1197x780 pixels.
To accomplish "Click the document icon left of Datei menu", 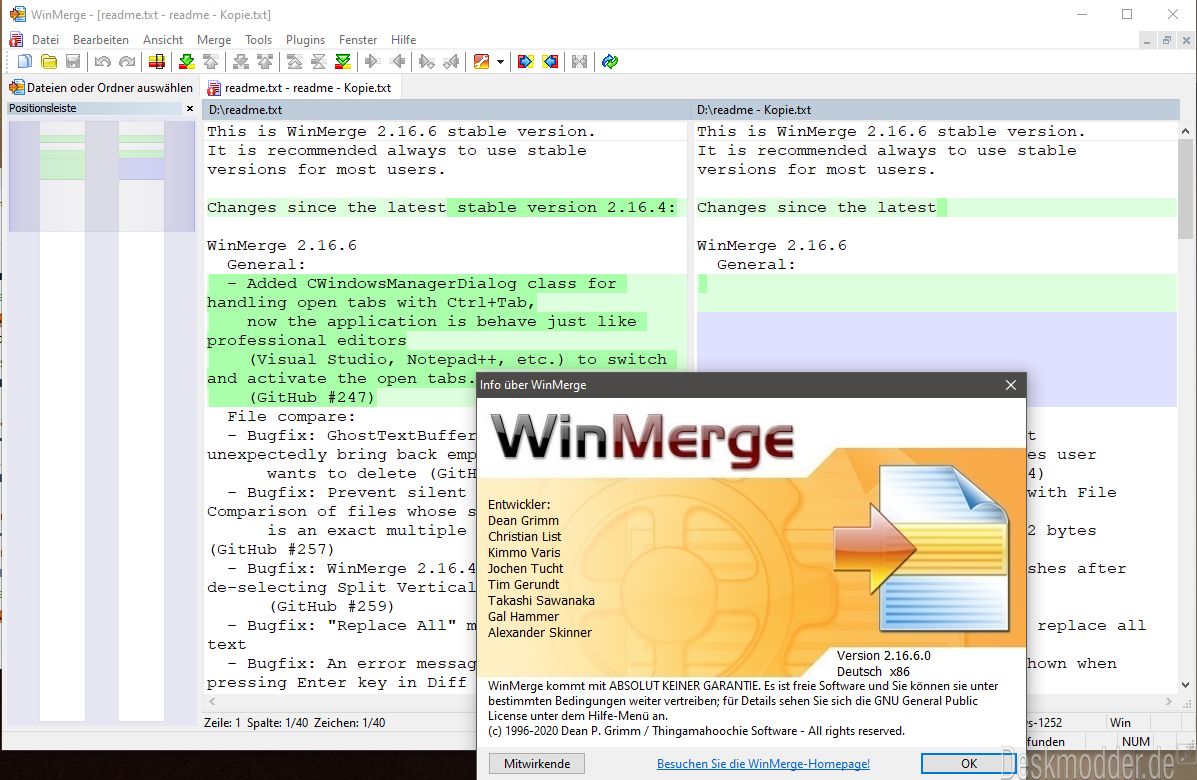I will [x=15, y=40].
